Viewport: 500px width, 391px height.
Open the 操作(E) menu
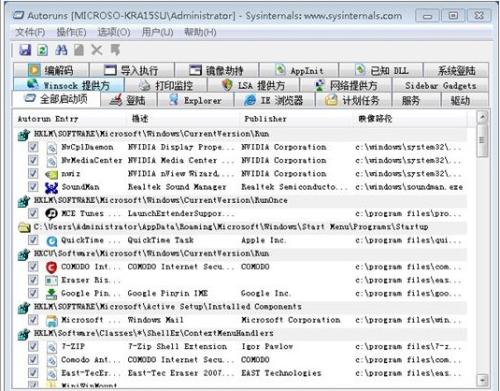click(x=72, y=32)
